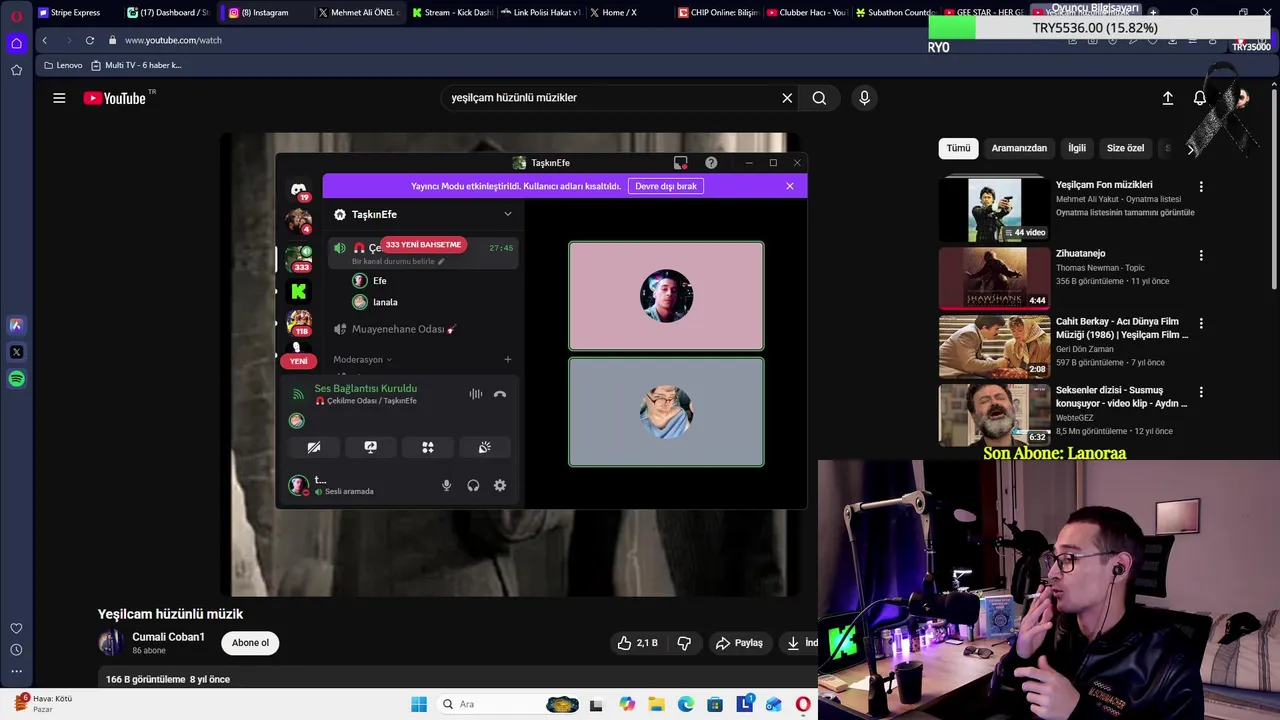This screenshot has height=720, width=1280.
Task: Switch to the Instagram browser tab
Action: [264, 12]
